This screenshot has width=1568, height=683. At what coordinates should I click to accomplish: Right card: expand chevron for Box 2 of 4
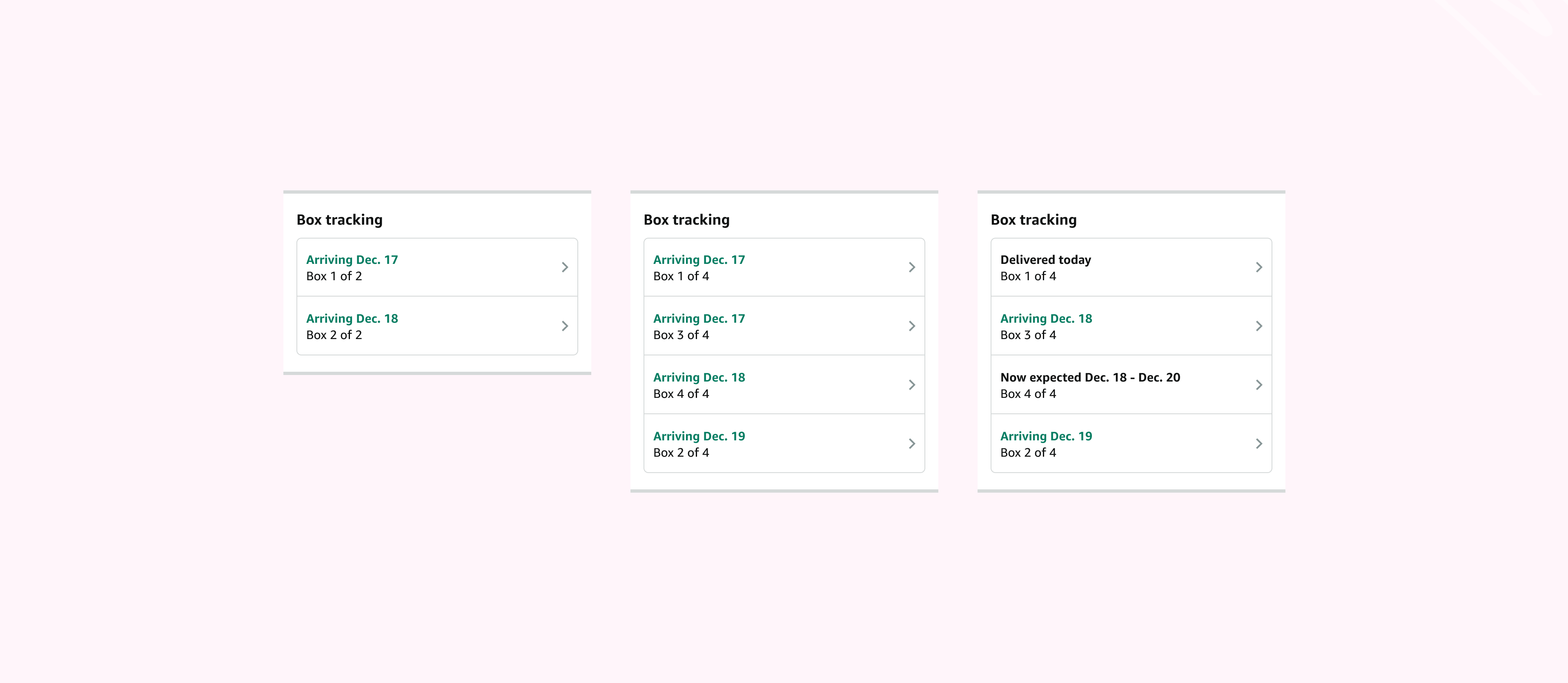(1258, 444)
